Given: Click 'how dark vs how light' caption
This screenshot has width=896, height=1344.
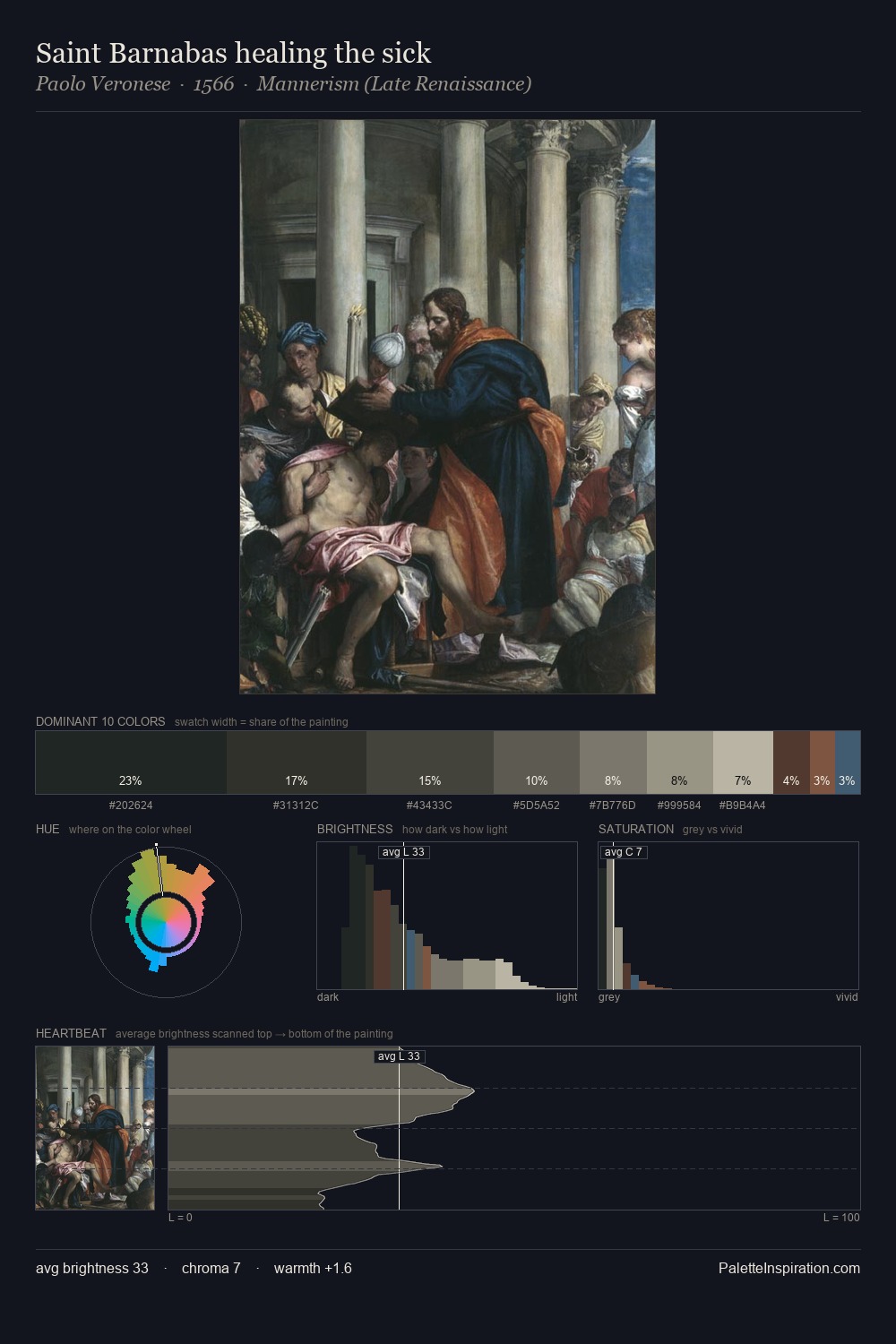Looking at the screenshot, I should point(455,830).
